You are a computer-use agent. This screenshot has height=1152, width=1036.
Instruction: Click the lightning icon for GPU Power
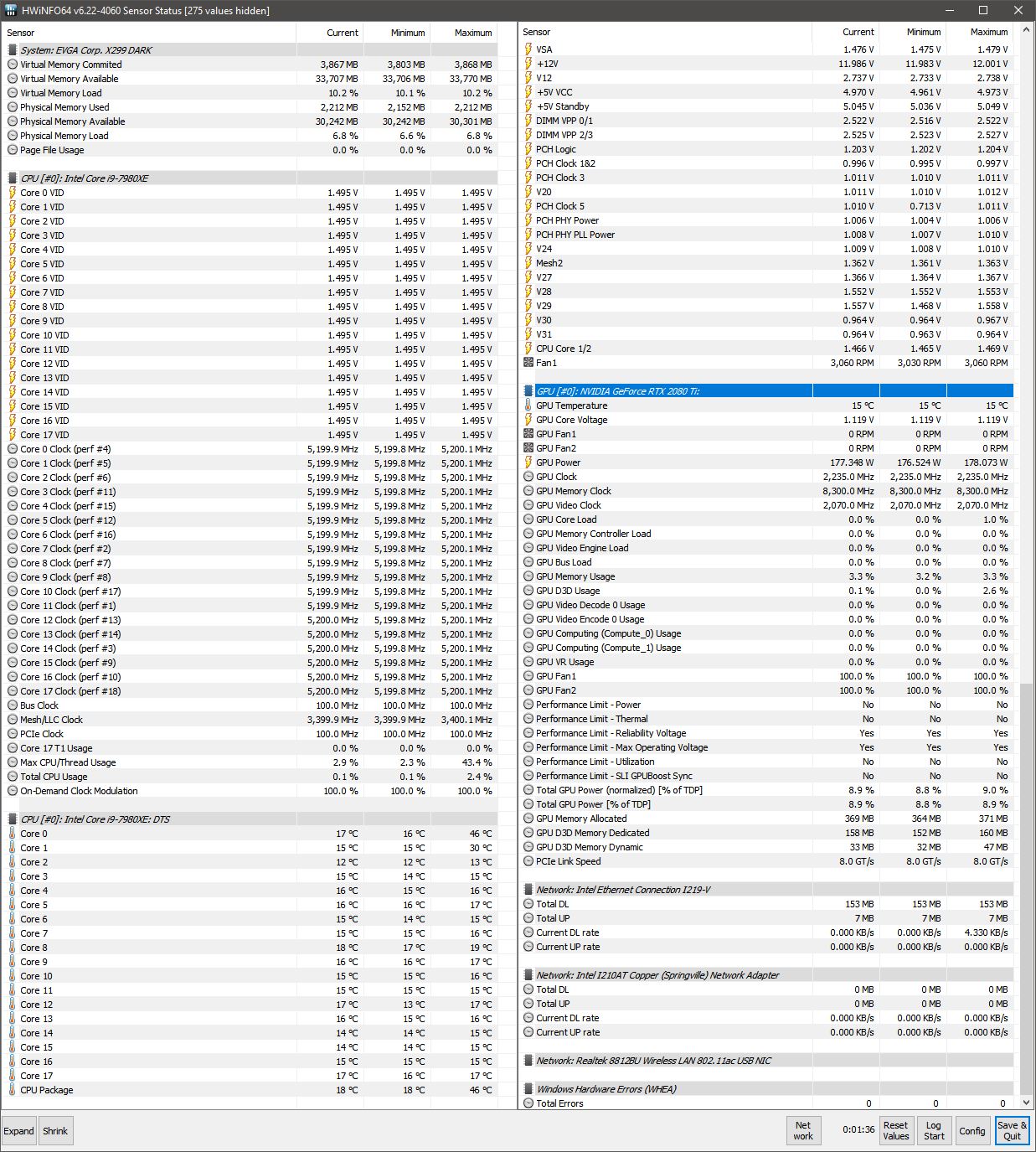(528, 462)
